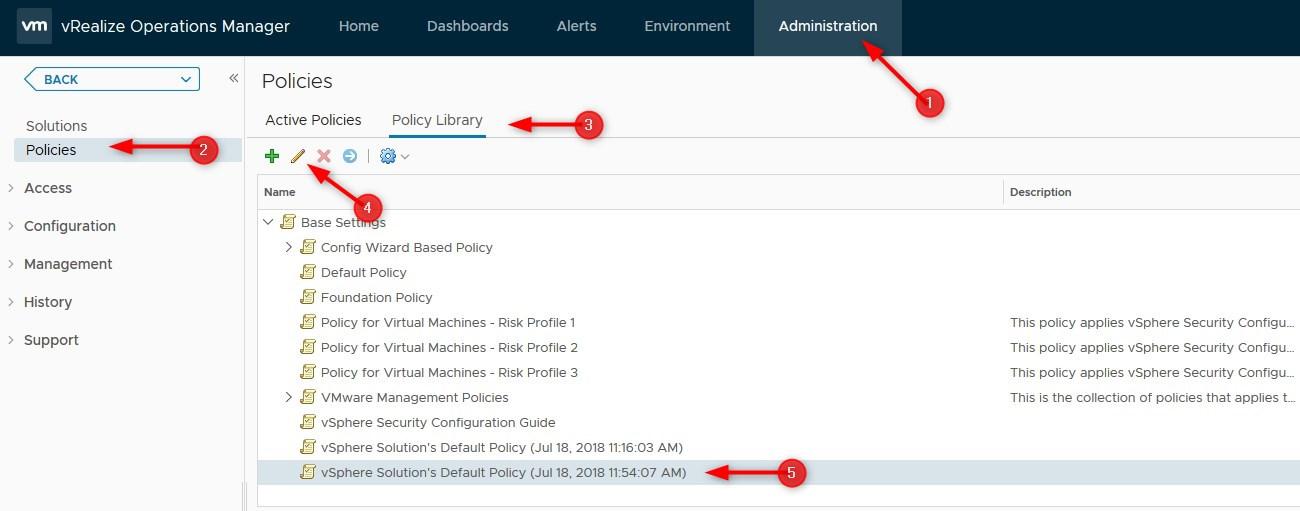Expand the Access section
Viewport: 1300px width, 511px height.
[x=48, y=188]
